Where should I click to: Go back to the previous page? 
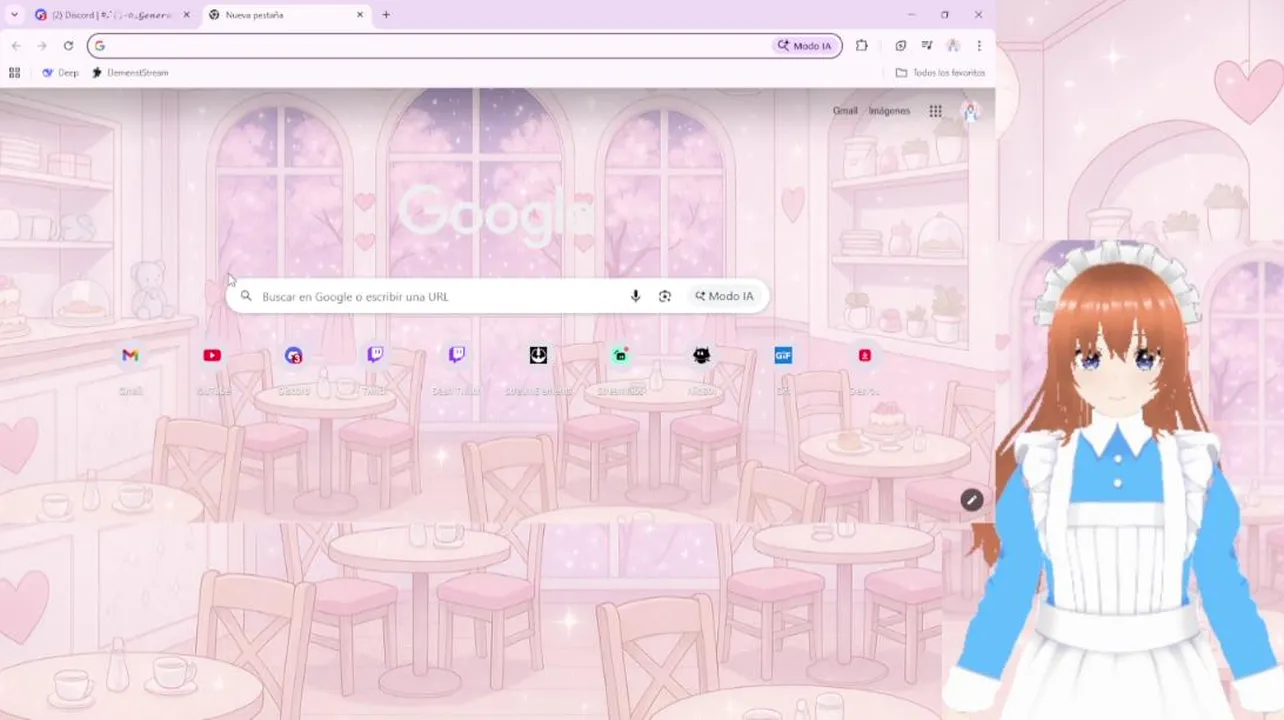16,45
